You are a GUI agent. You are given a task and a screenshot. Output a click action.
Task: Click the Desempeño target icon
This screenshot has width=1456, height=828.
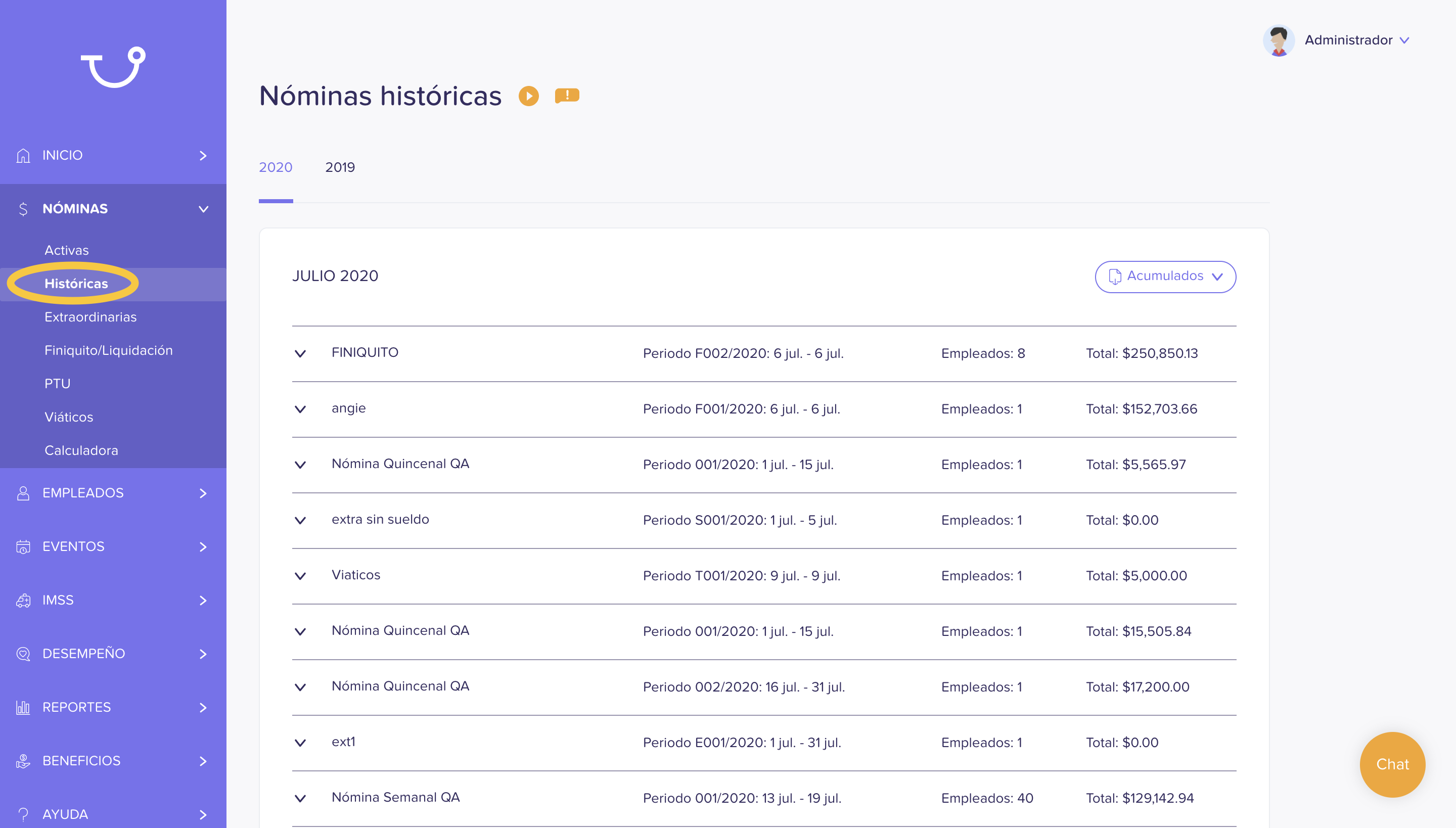(x=23, y=654)
